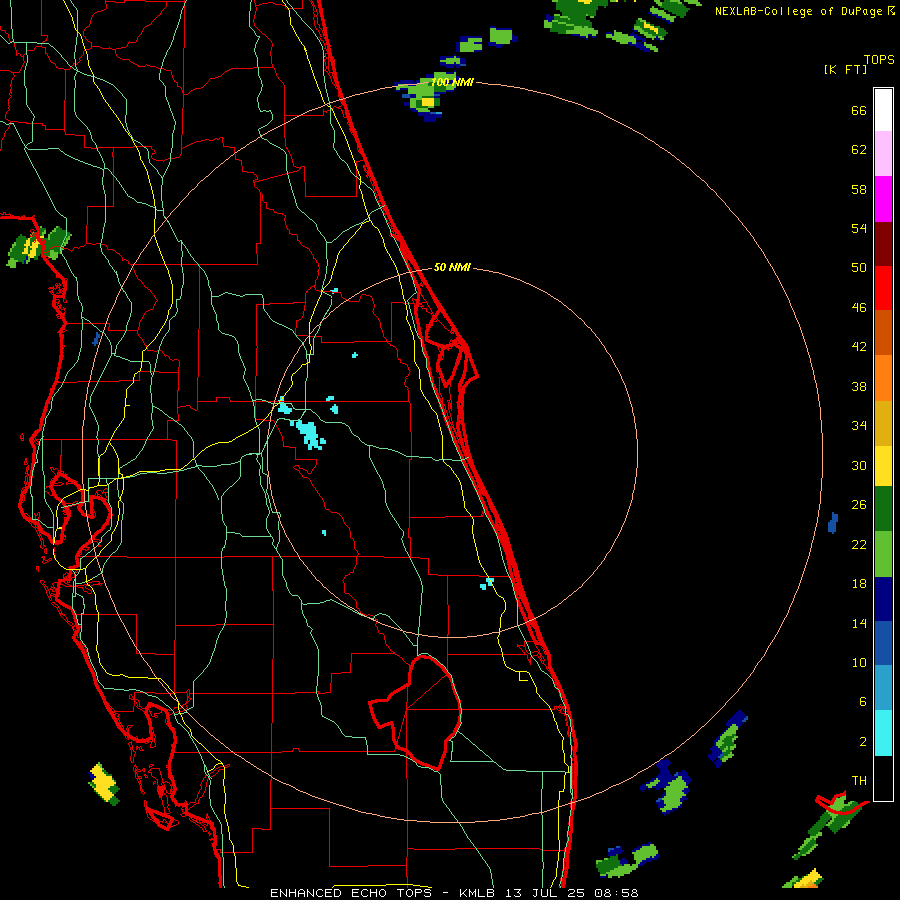Click the yellow echo blob off the southwest coast
This screenshot has height=900, width=900.
pyautogui.click(x=104, y=783)
